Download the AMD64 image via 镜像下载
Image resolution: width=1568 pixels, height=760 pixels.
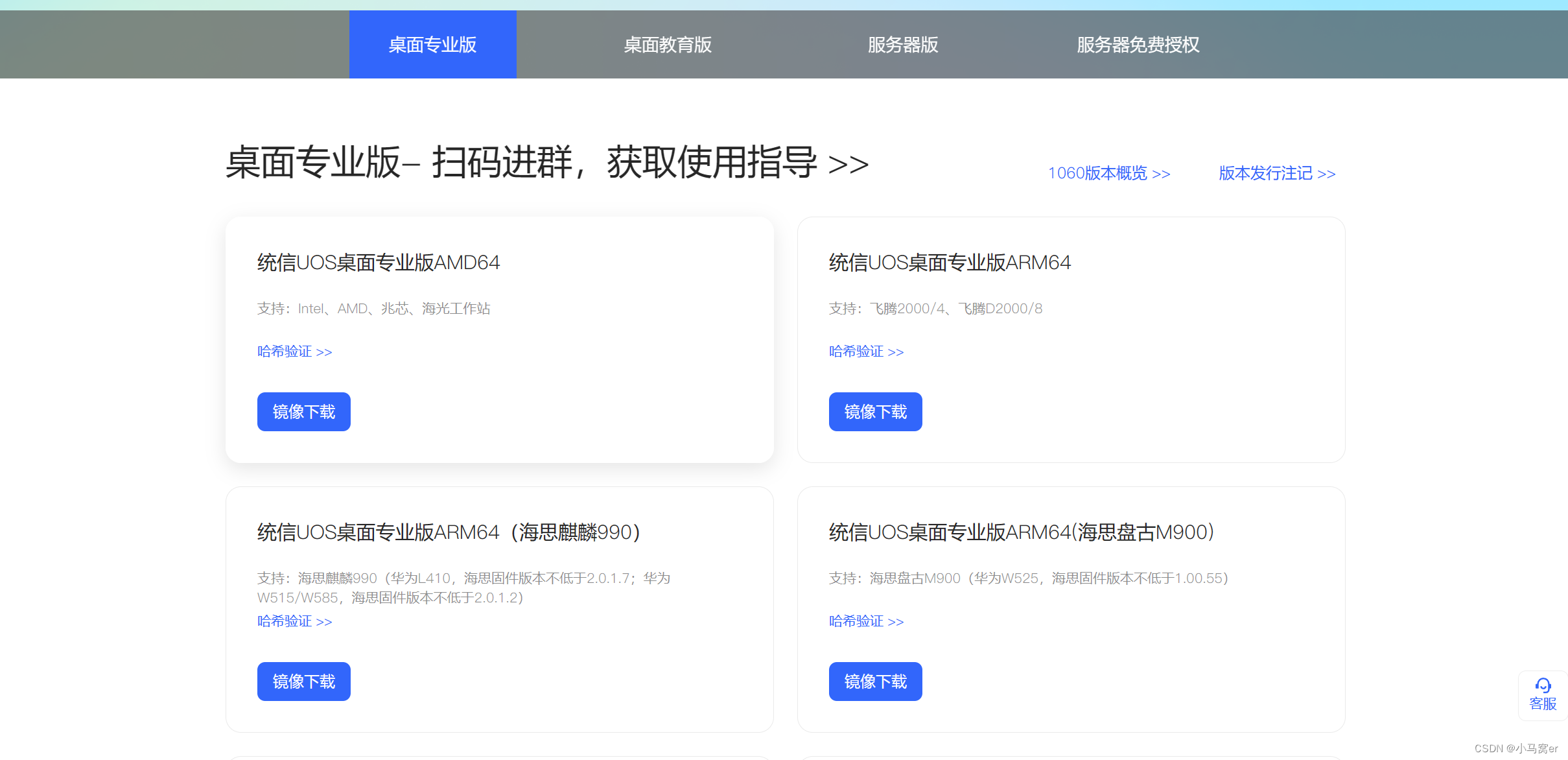(x=303, y=412)
